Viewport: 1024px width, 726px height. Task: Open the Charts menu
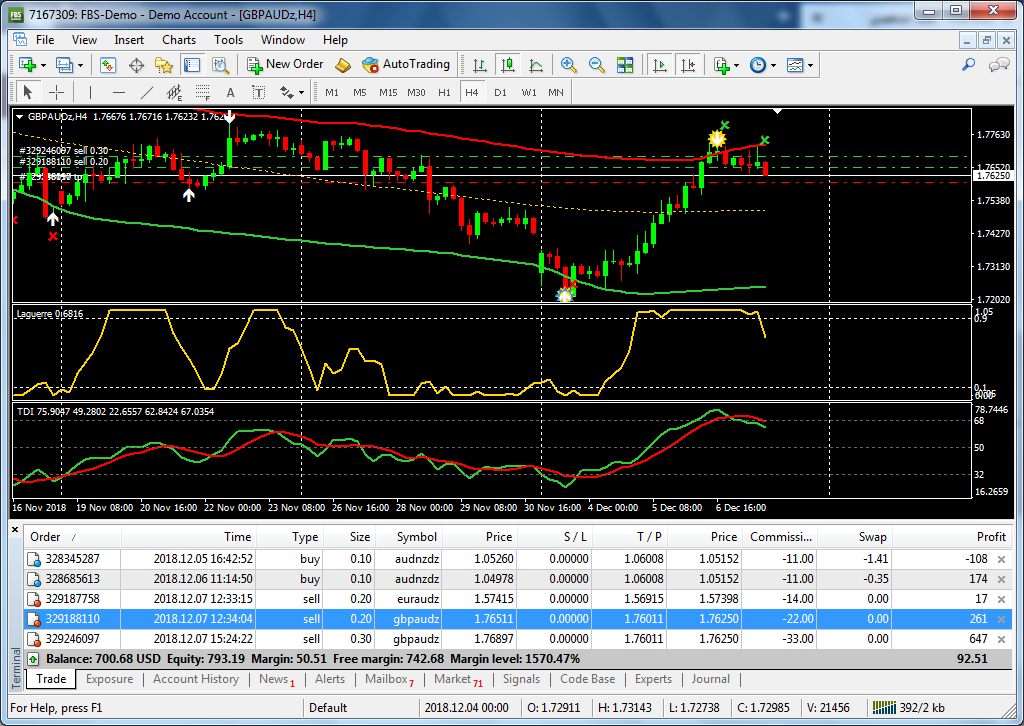[178, 40]
